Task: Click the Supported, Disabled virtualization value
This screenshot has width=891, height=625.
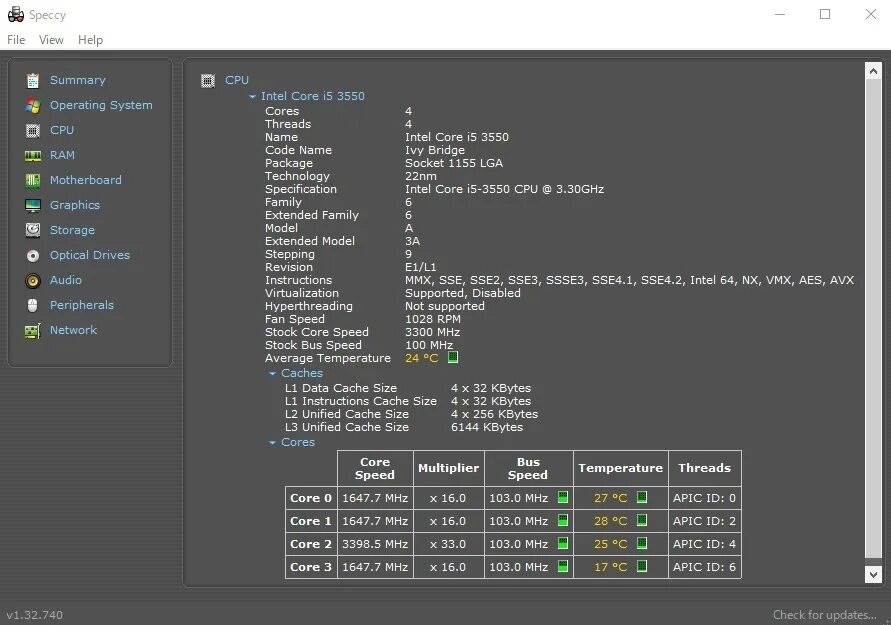Action: click(x=463, y=293)
